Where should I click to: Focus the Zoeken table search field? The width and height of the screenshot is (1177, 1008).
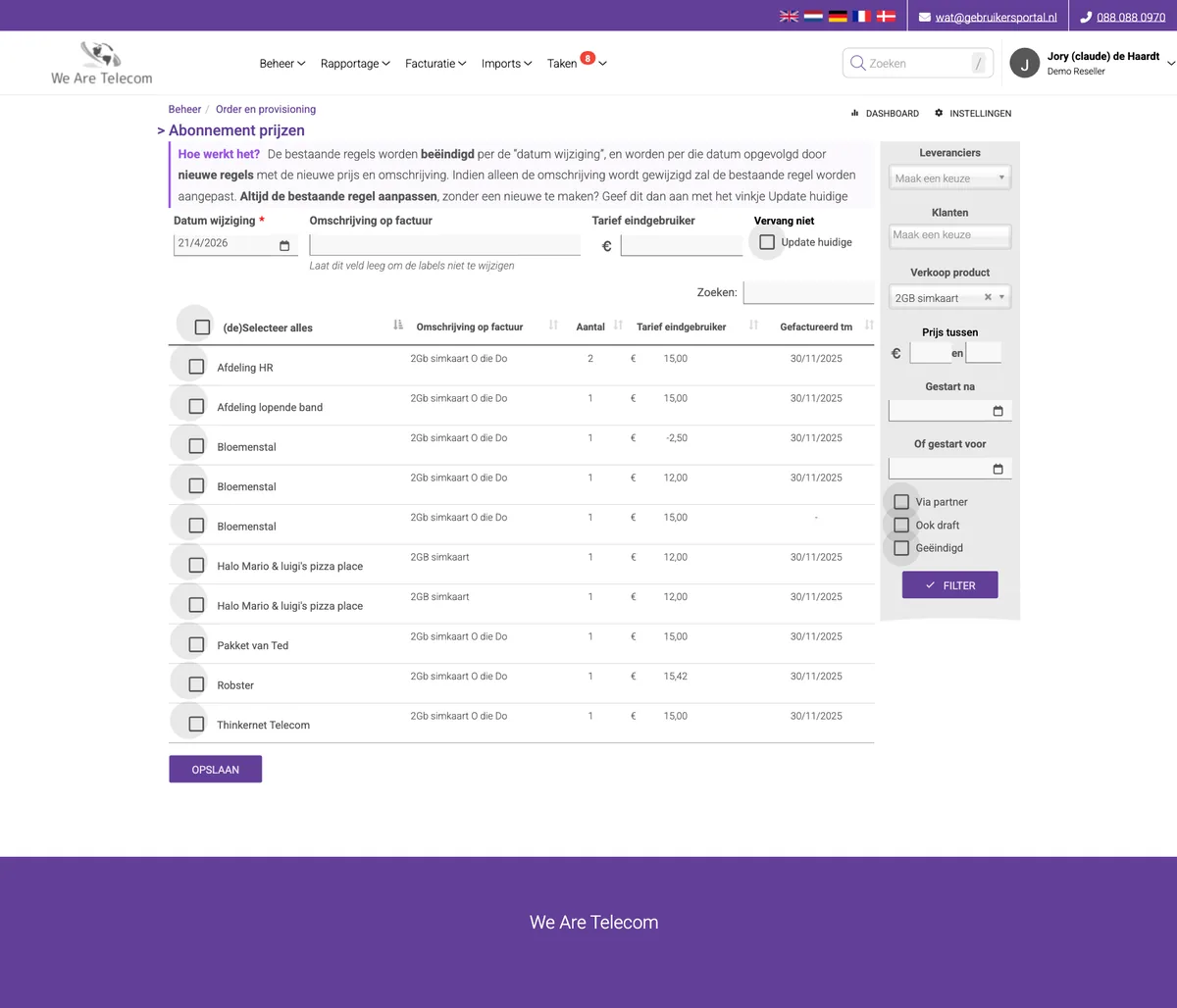coord(808,292)
